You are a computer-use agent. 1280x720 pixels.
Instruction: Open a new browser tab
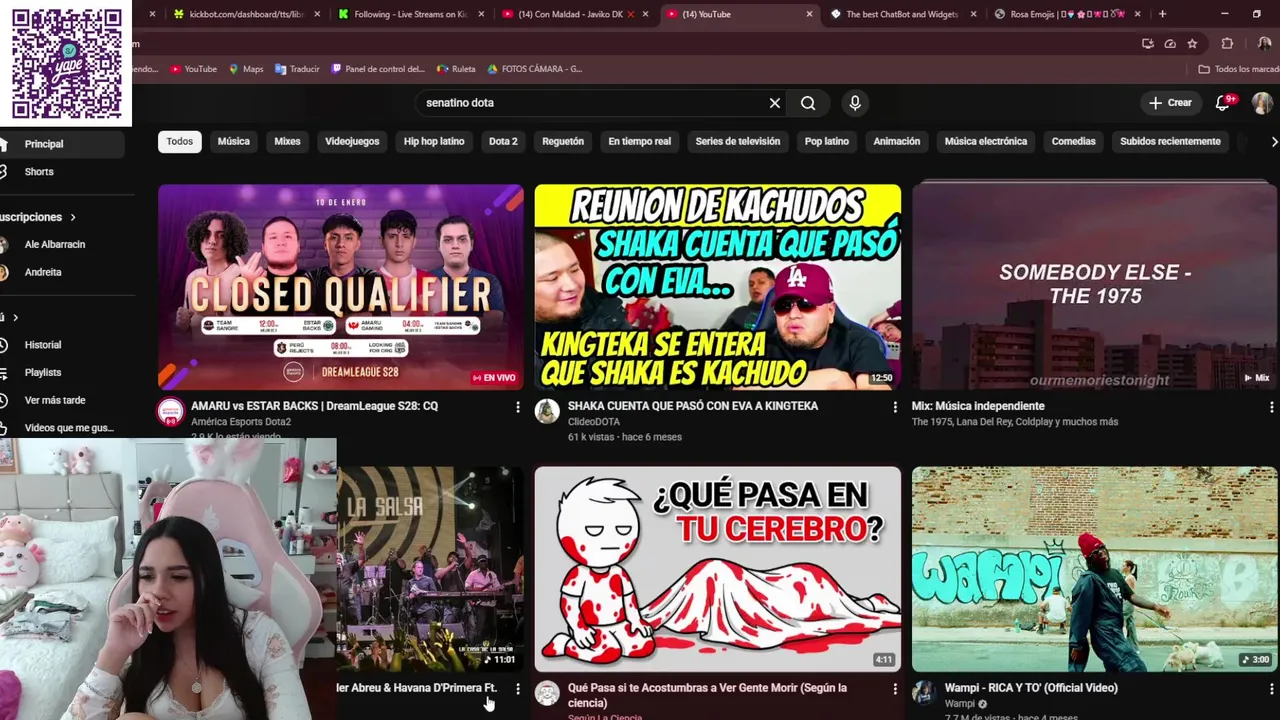tap(1162, 14)
